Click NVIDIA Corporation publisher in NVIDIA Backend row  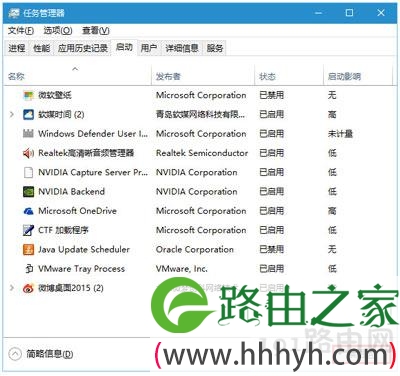tap(197, 192)
